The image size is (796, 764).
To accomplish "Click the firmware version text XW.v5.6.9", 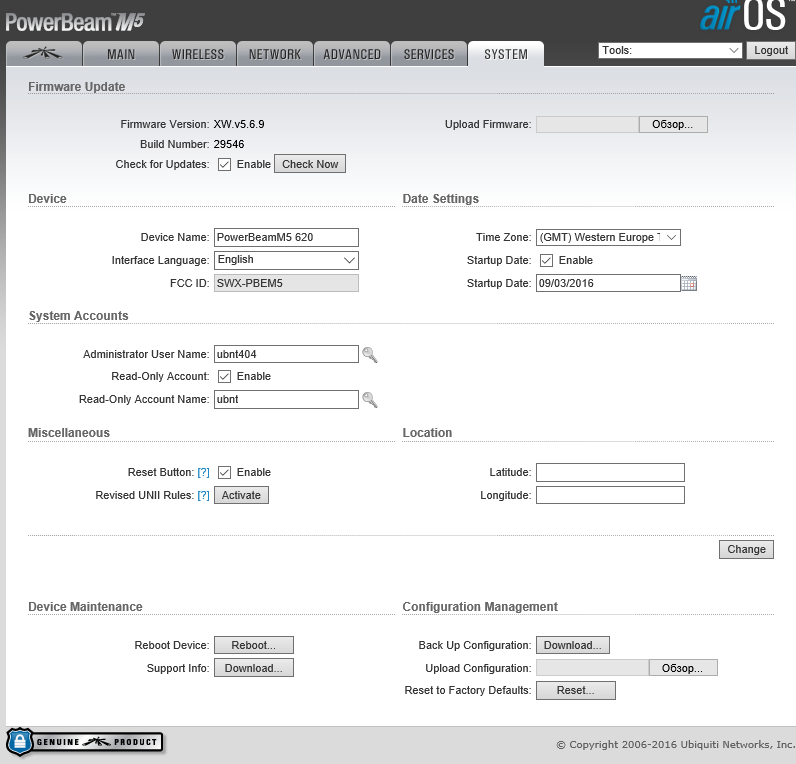I will 239,124.
